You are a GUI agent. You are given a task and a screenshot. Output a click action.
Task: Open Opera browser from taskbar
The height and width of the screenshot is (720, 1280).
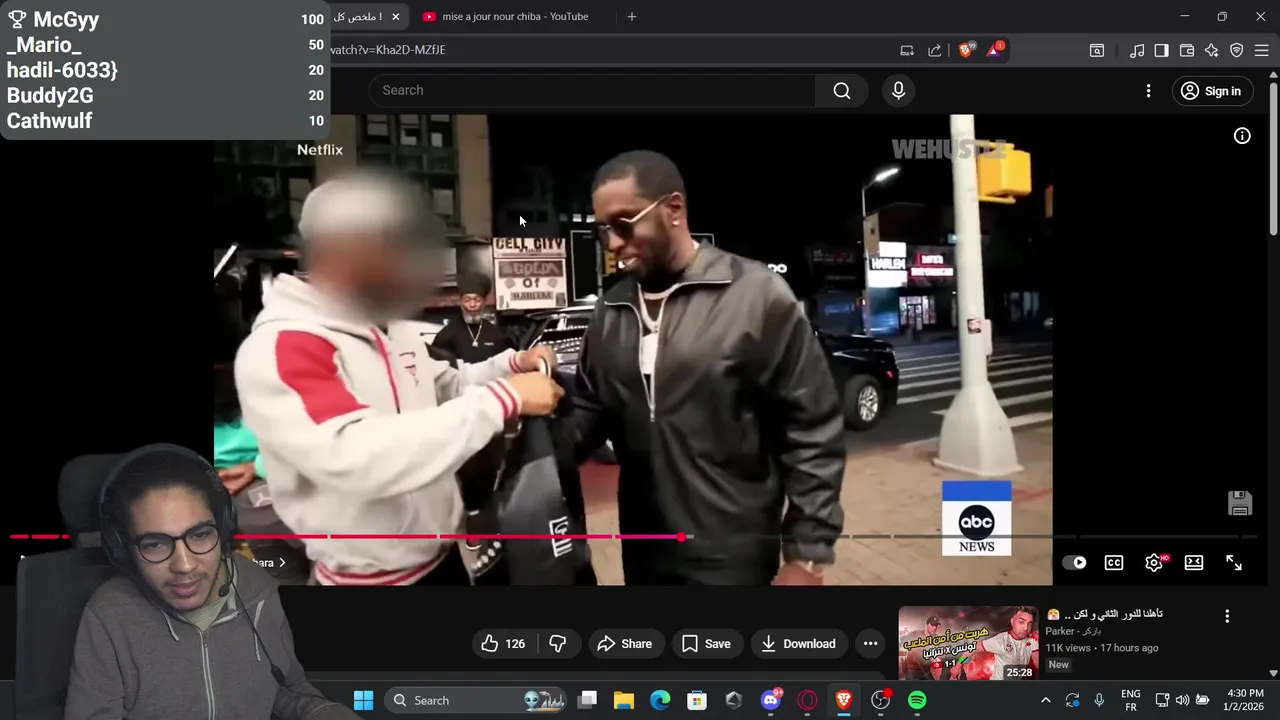pyautogui.click(x=807, y=700)
